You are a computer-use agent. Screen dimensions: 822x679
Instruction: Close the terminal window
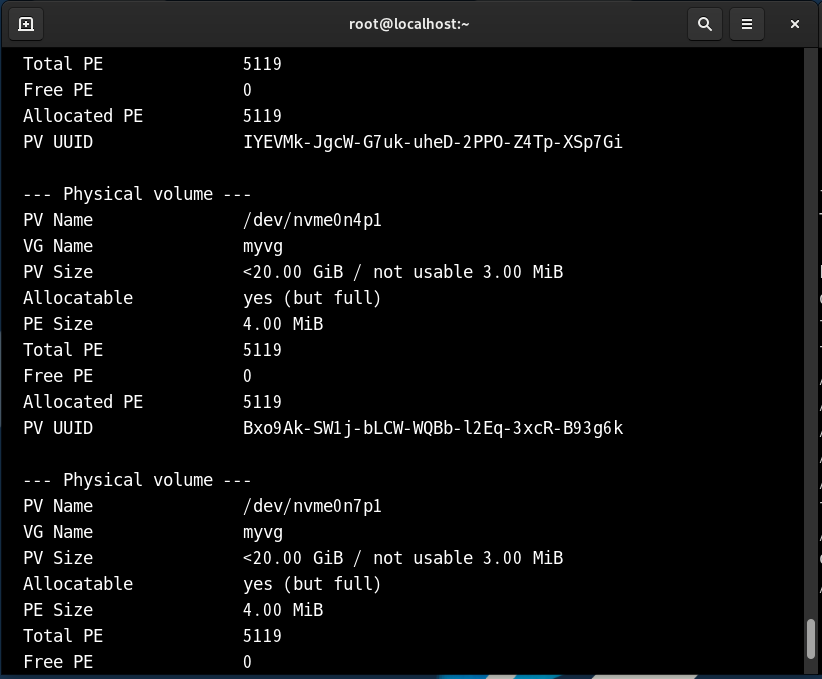pyautogui.click(x=795, y=24)
